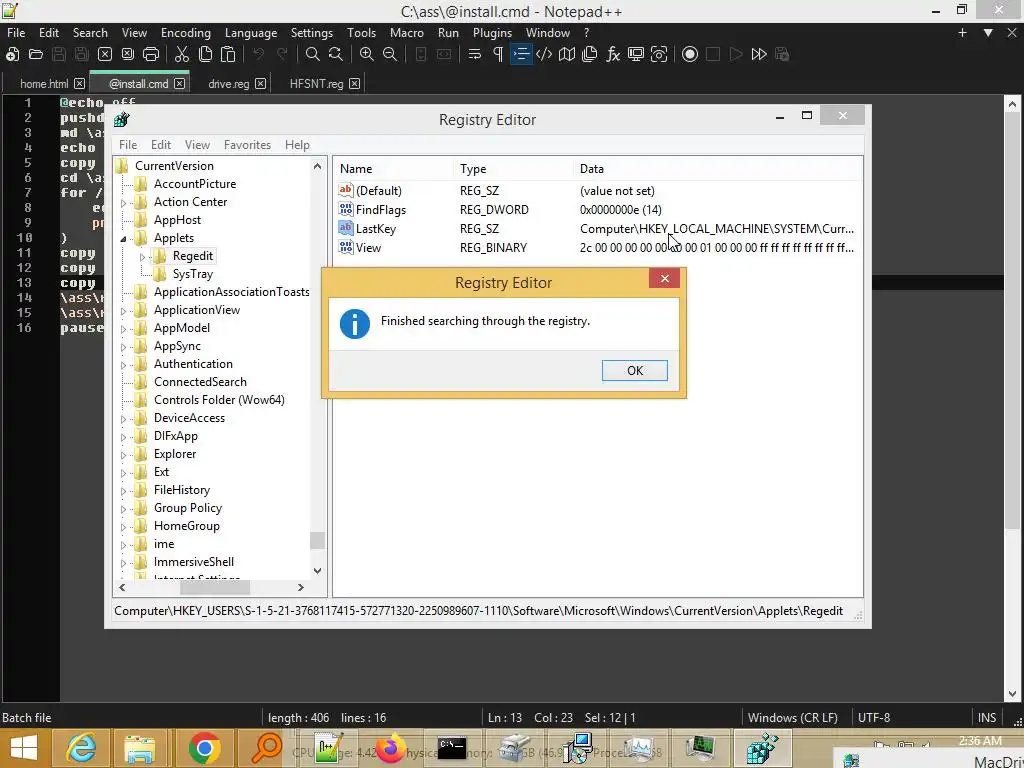
Task: Expand the Regedit tree node
Action: tap(142, 257)
